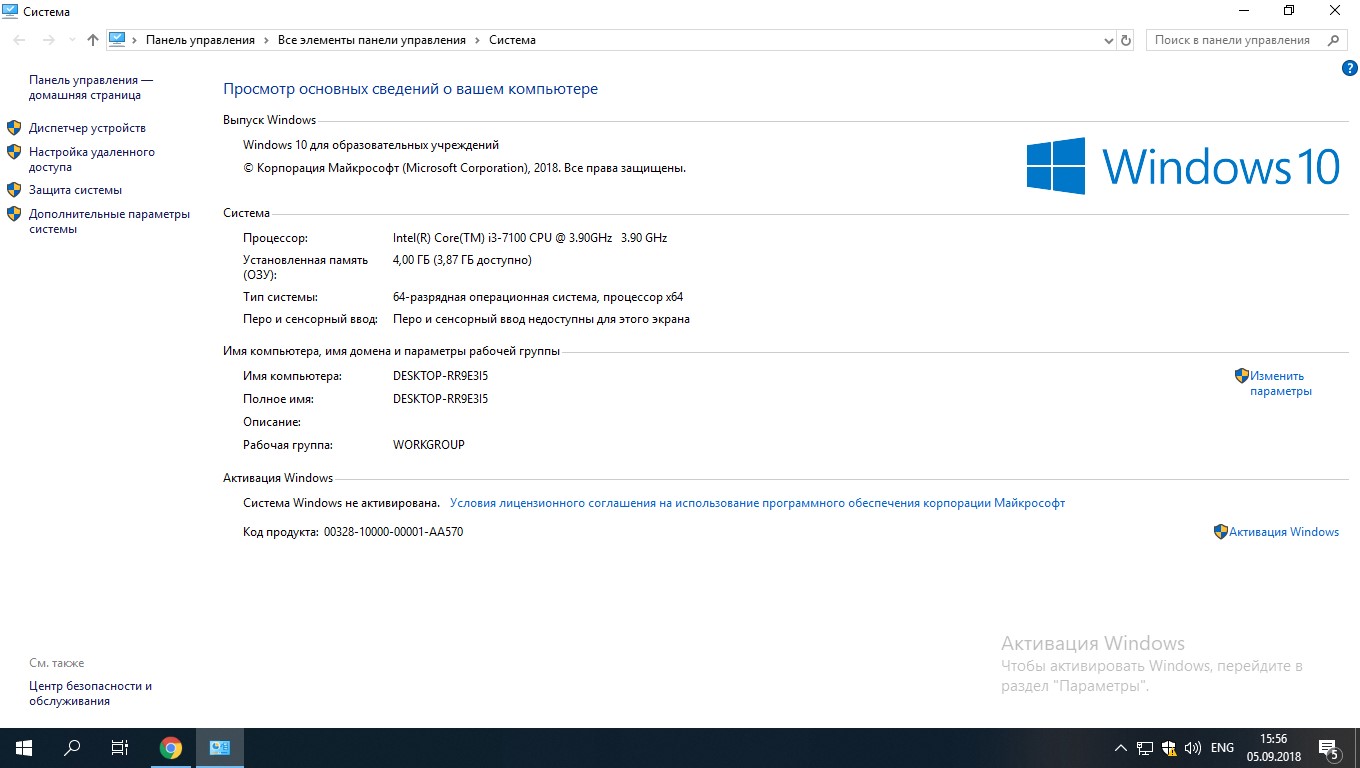Expand the chevron after "Панель управления" breadcrumb
The width and height of the screenshot is (1360, 768).
coord(267,40)
